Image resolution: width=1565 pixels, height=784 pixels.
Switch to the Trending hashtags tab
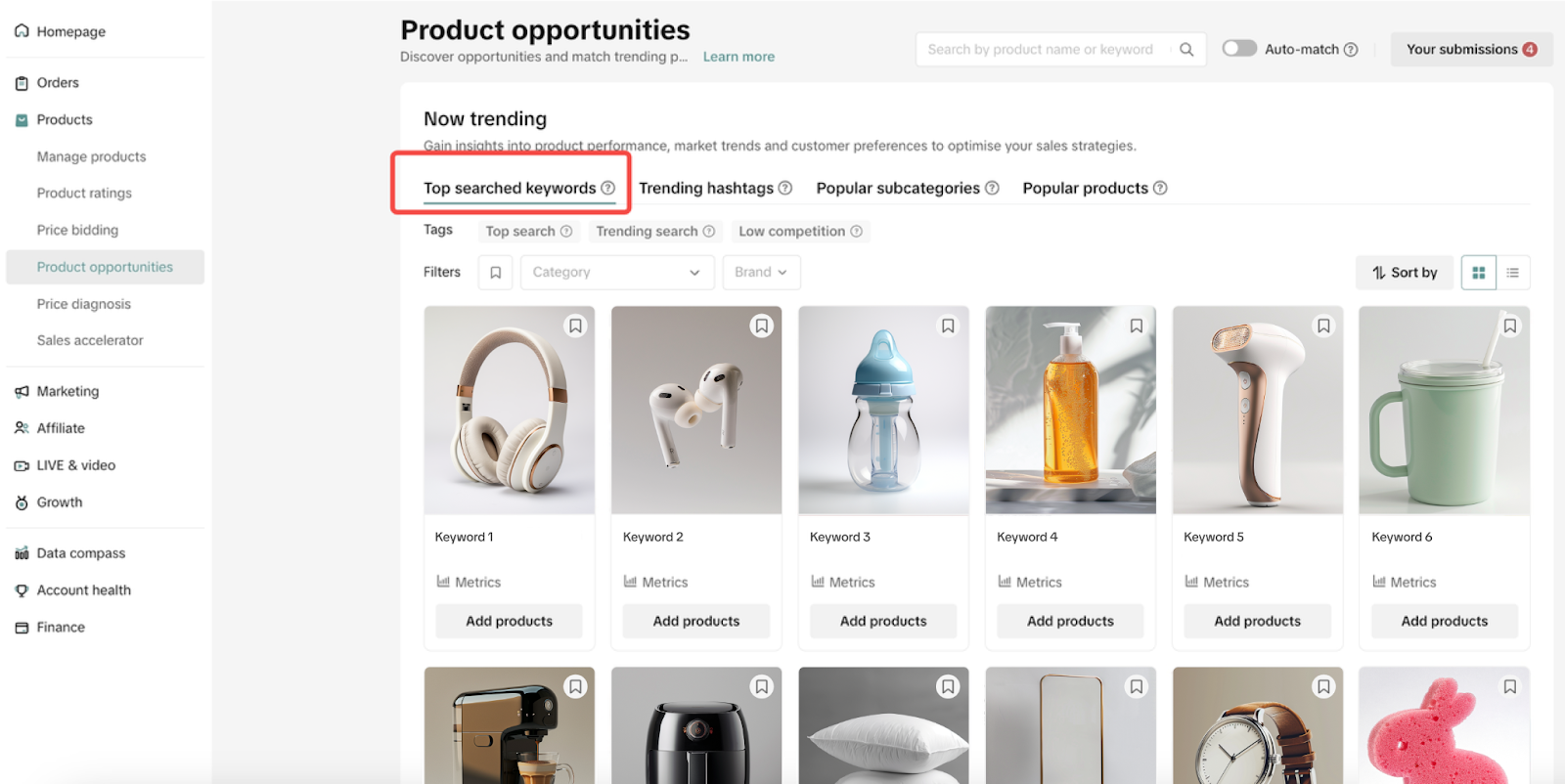click(706, 188)
